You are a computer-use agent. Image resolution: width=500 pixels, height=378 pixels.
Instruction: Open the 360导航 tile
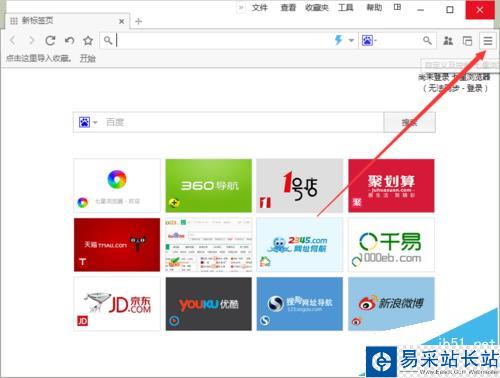(x=209, y=186)
